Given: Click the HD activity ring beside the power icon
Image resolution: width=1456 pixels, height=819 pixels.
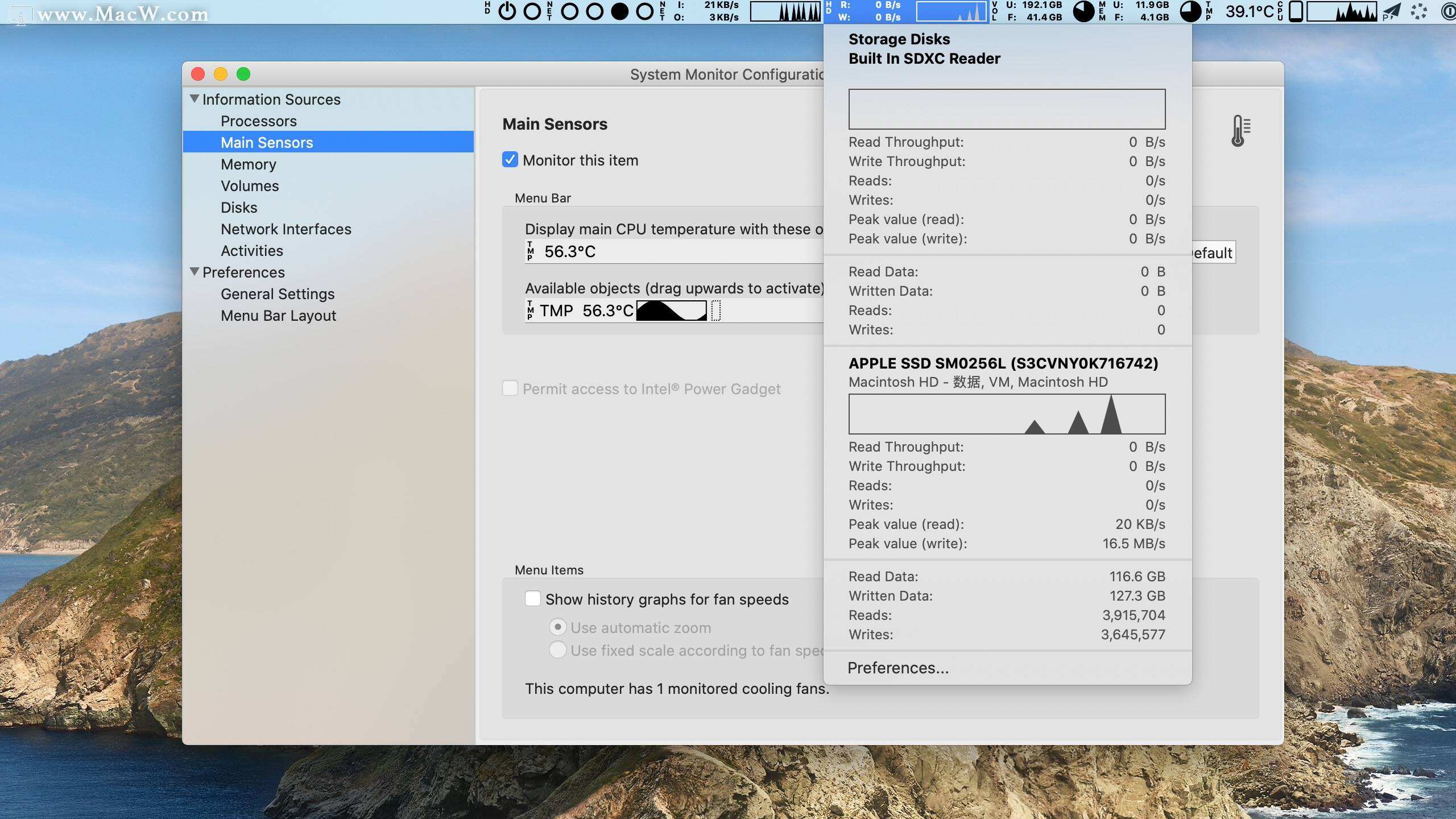Looking at the screenshot, I should pos(532,11).
